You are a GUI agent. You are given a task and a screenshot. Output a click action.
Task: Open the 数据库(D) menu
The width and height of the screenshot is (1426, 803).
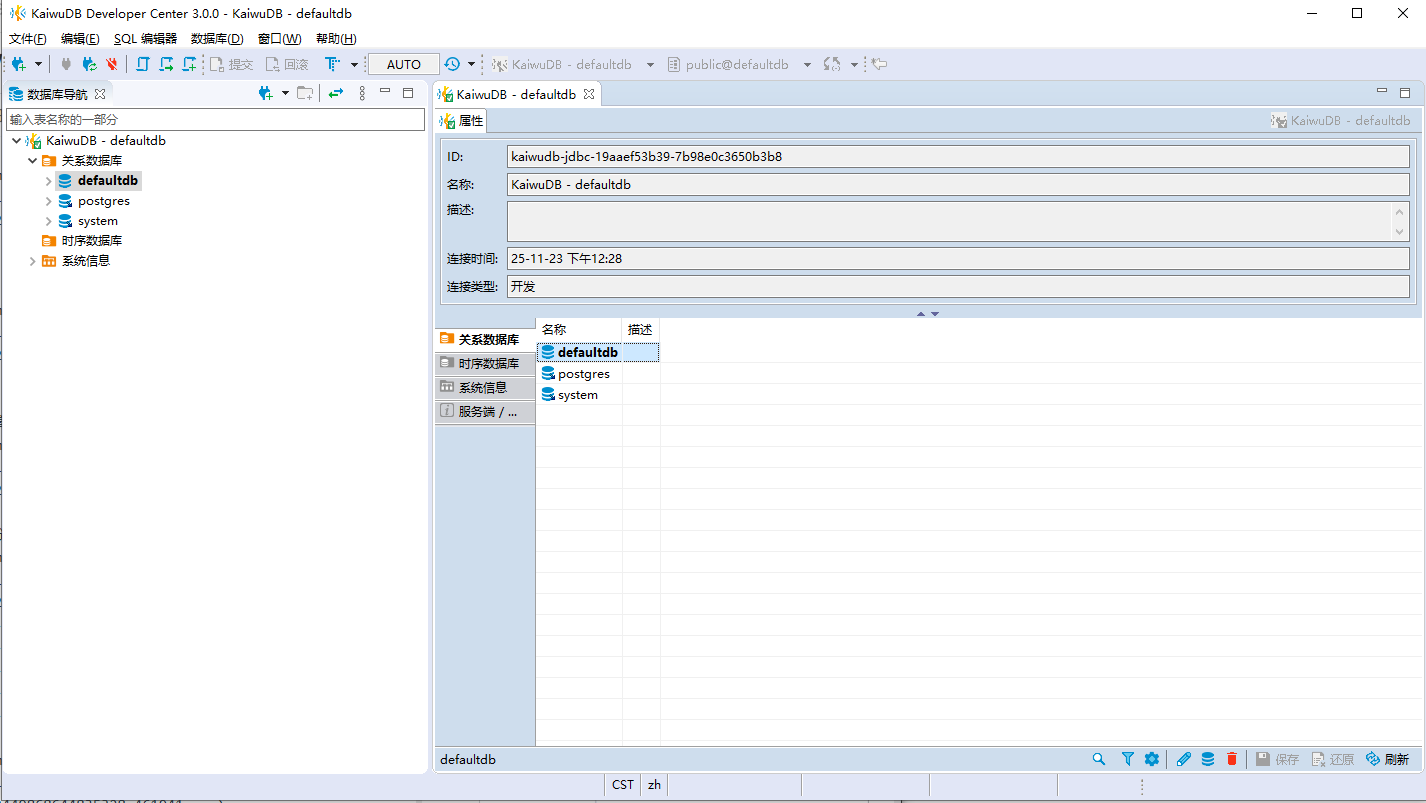coord(217,39)
